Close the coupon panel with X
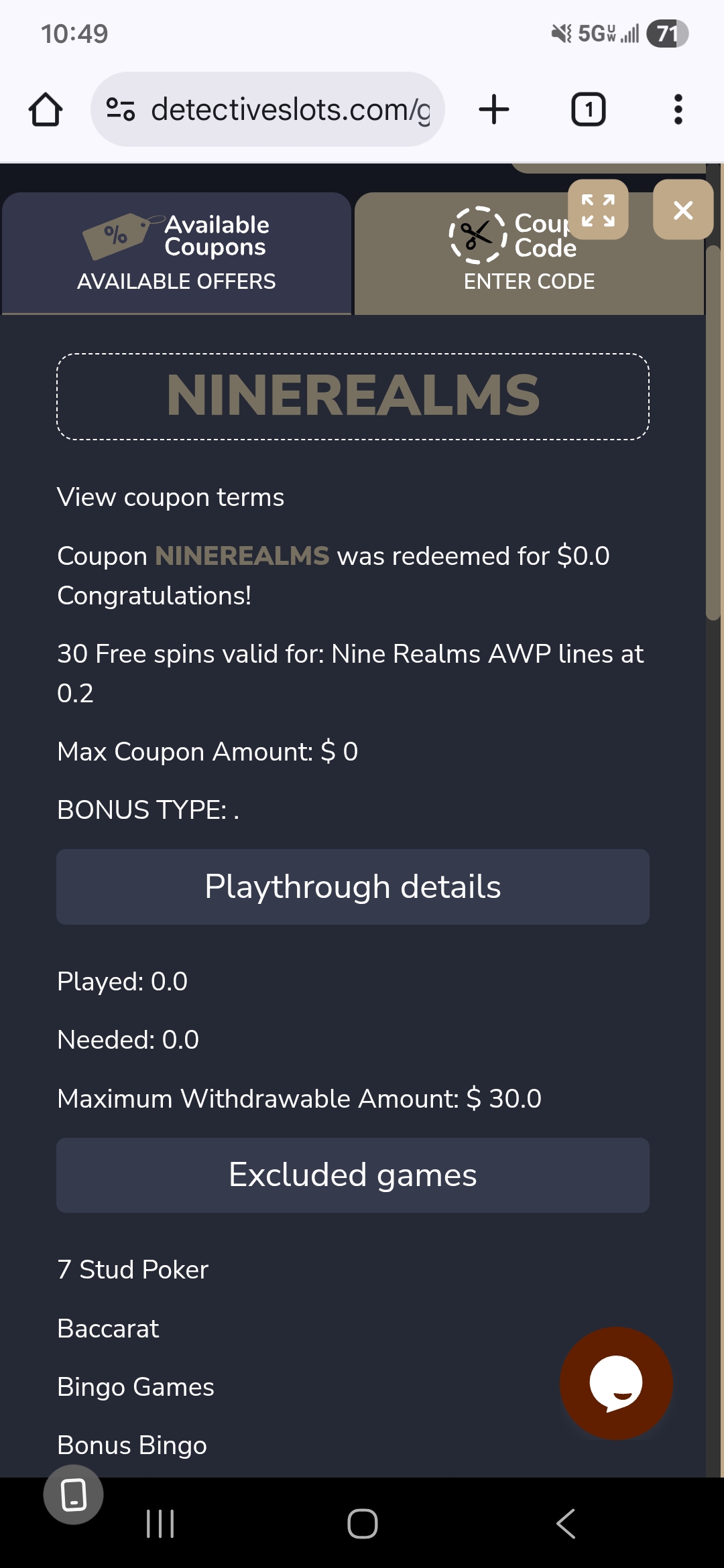 pos(682,210)
